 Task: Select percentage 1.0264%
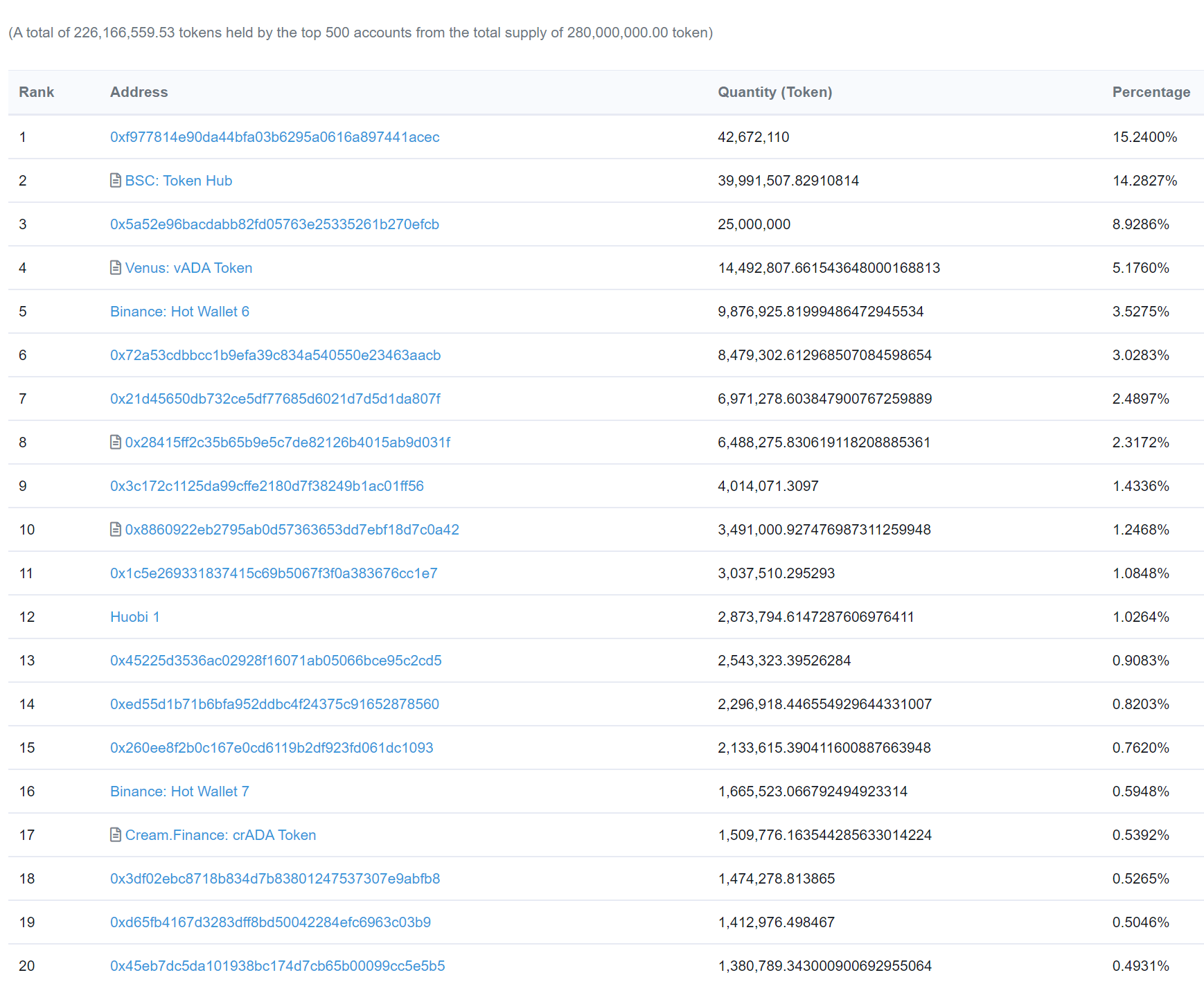[x=1141, y=617]
